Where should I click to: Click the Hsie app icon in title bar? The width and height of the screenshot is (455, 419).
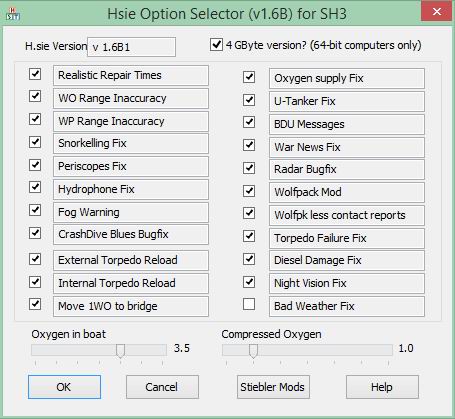(x=13, y=13)
